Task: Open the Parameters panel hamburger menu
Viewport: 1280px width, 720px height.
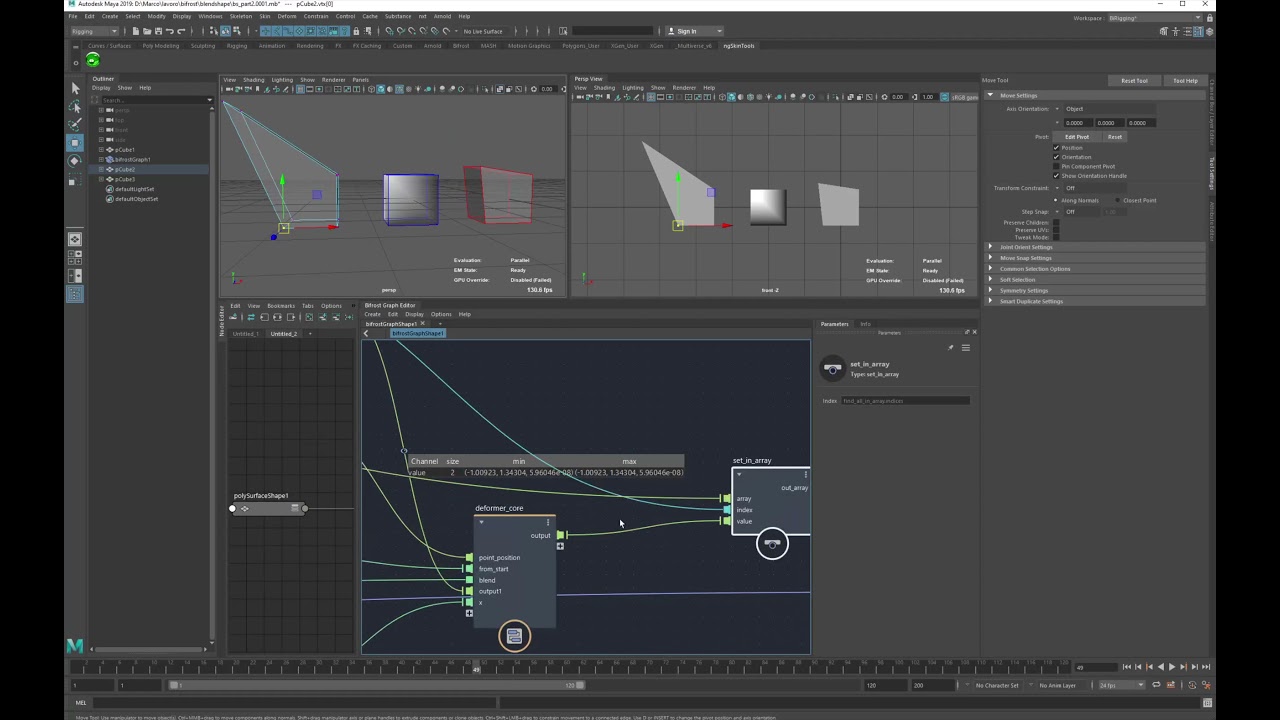Action: click(965, 347)
